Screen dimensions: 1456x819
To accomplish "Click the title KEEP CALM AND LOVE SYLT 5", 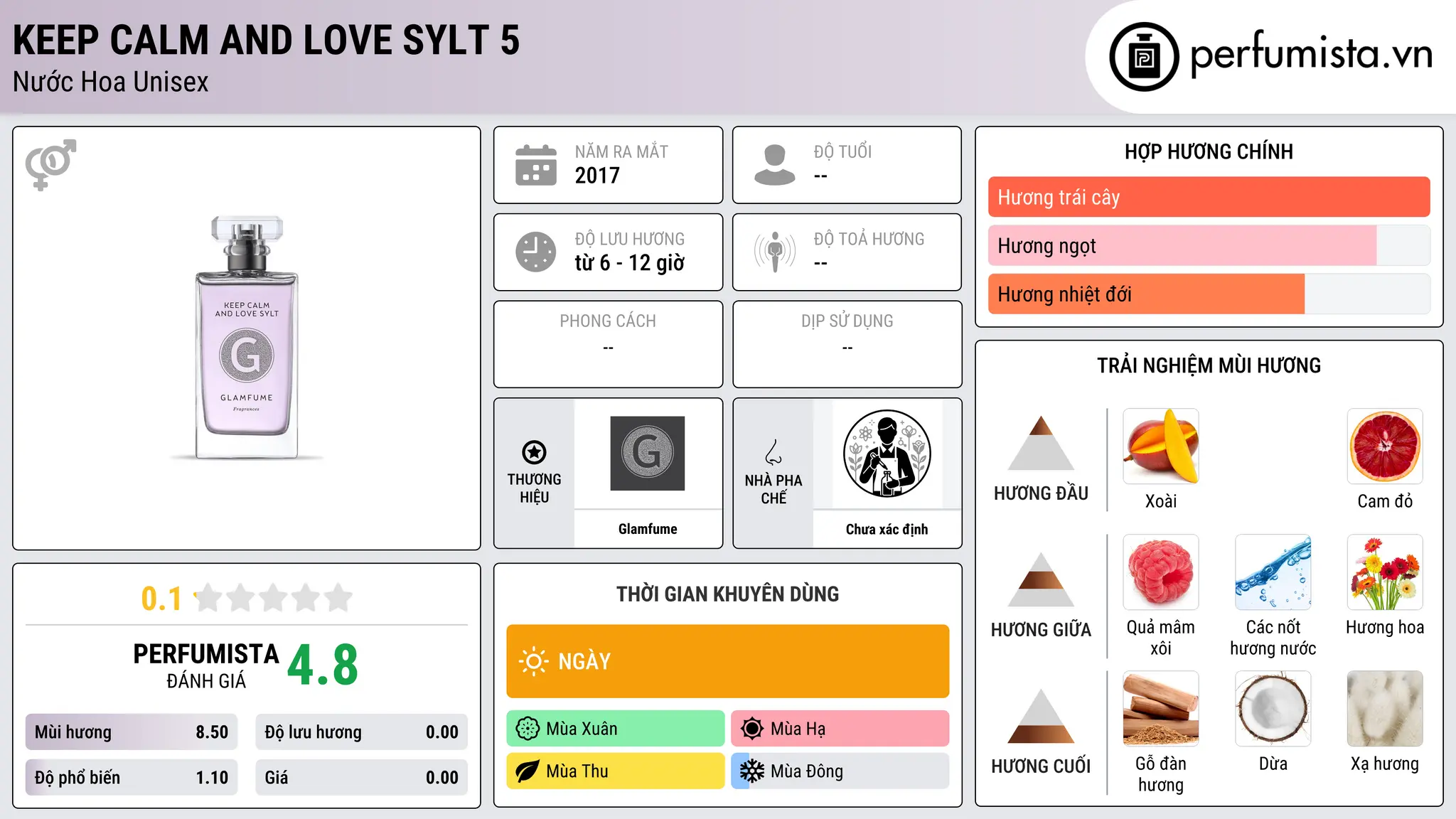I will pyautogui.click(x=267, y=40).
